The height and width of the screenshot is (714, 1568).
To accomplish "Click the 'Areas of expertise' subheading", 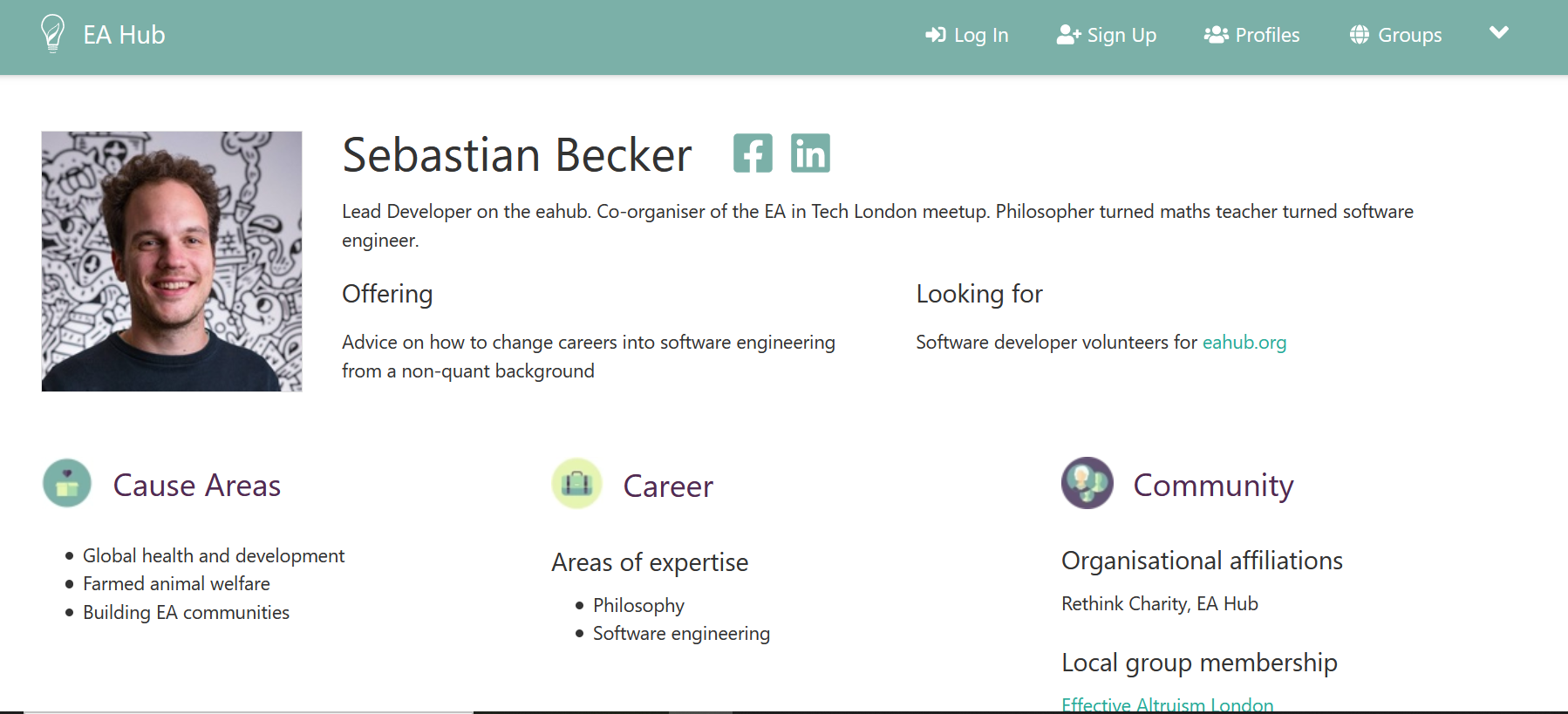I will 650,563.
